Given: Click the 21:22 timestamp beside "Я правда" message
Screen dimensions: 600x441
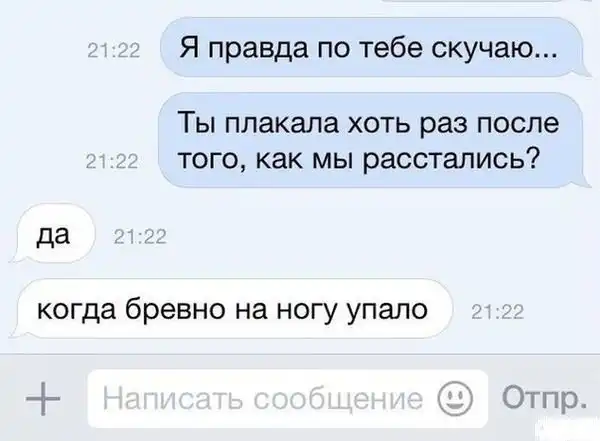Looking at the screenshot, I should (x=114, y=51).
